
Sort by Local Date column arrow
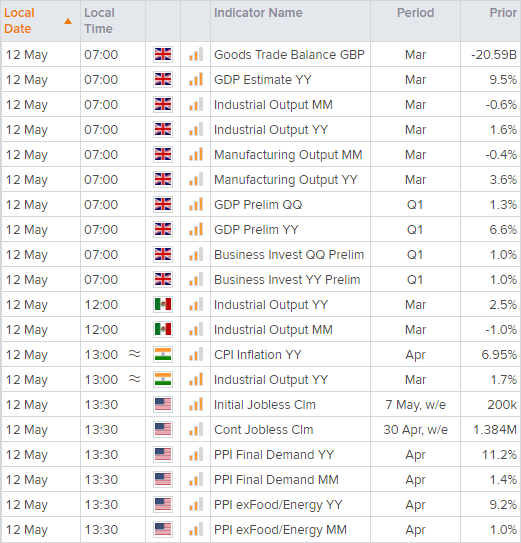coord(68,21)
